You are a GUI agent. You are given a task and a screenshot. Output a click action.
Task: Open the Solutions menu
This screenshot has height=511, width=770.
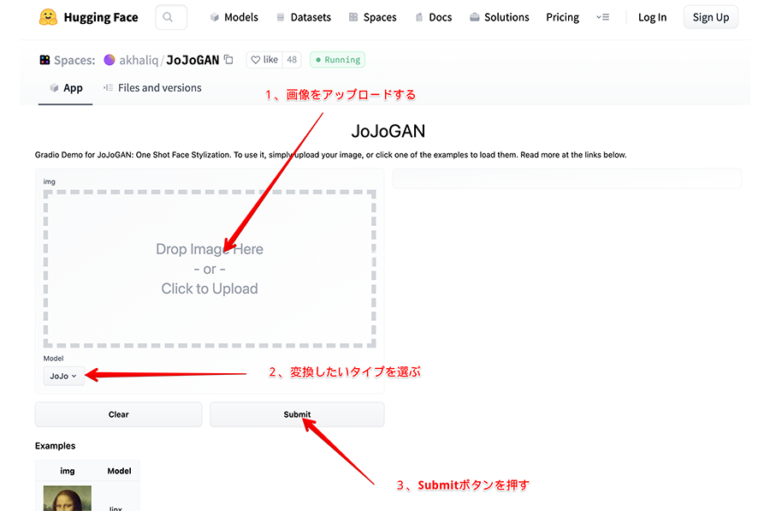tap(498, 17)
